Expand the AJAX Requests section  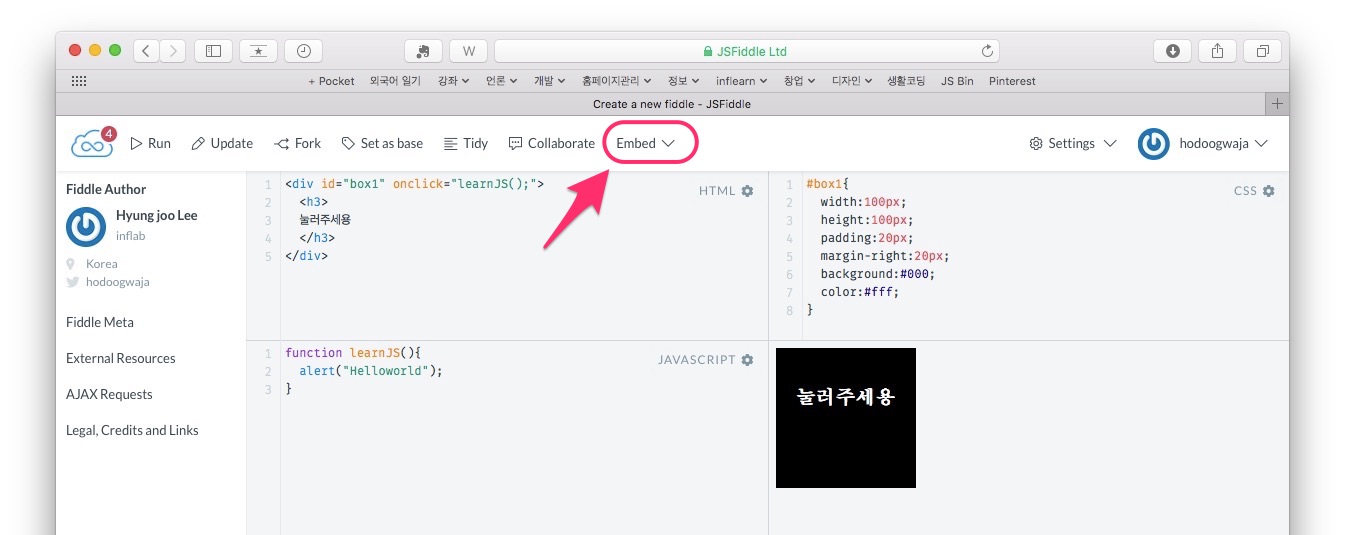click(x=109, y=394)
